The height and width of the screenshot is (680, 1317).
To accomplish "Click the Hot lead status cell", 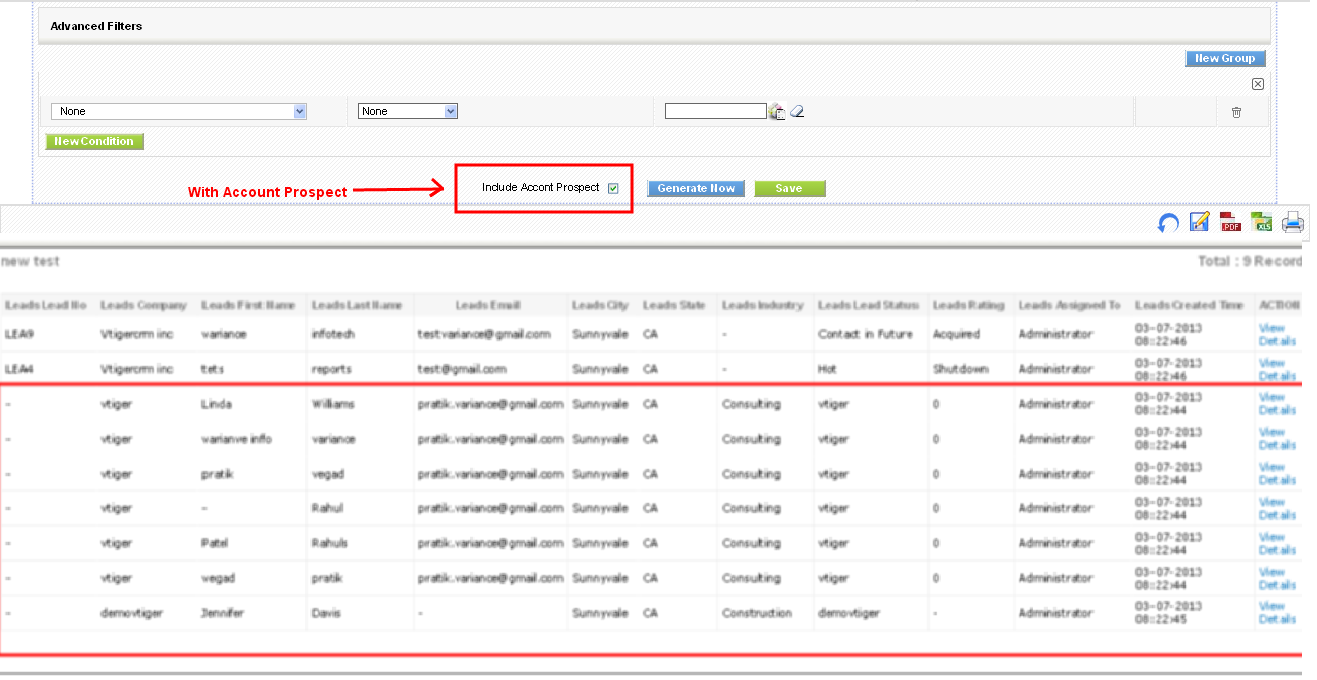I will [827, 369].
